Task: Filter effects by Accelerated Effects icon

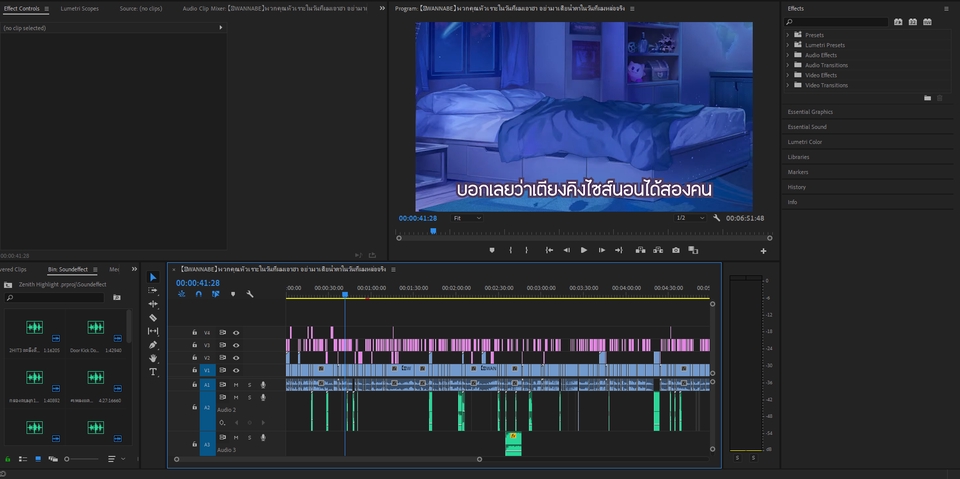Action: pos(898,22)
